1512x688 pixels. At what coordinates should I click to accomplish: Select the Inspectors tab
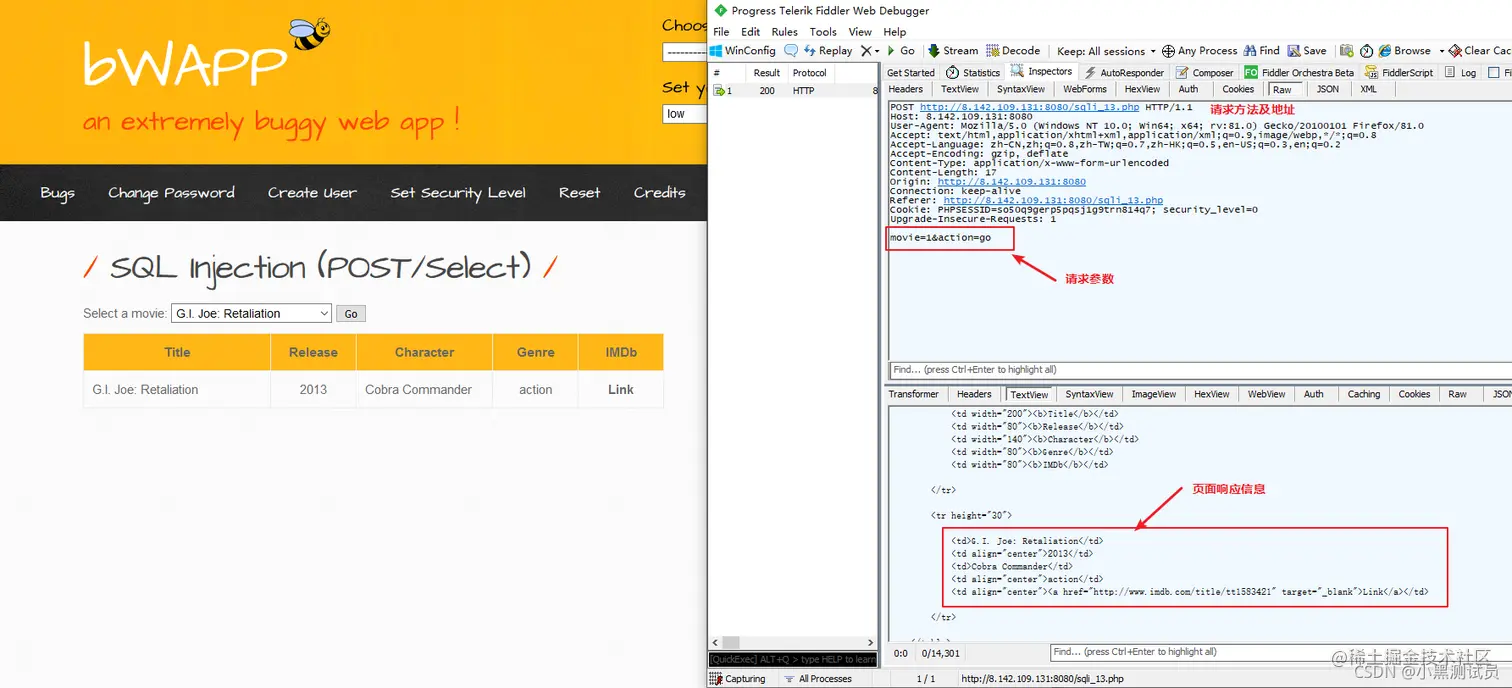[x=1041, y=71]
